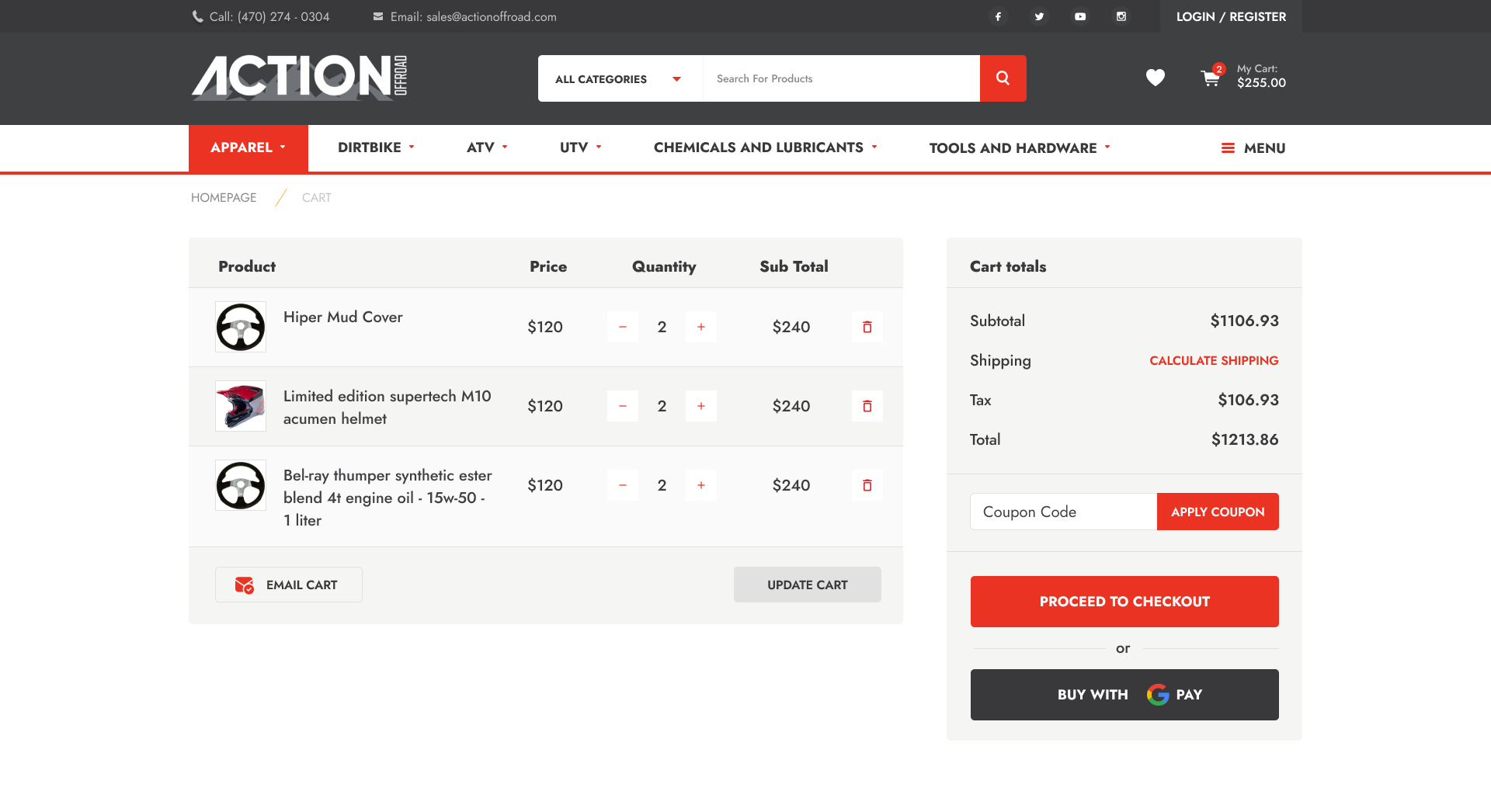The width and height of the screenshot is (1491, 812).
Task: Open the shopping cart icon
Action: [x=1210, y=78]
